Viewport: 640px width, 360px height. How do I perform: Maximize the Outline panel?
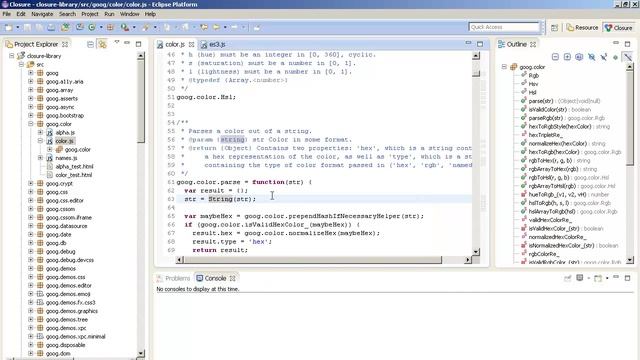(627, 44)
